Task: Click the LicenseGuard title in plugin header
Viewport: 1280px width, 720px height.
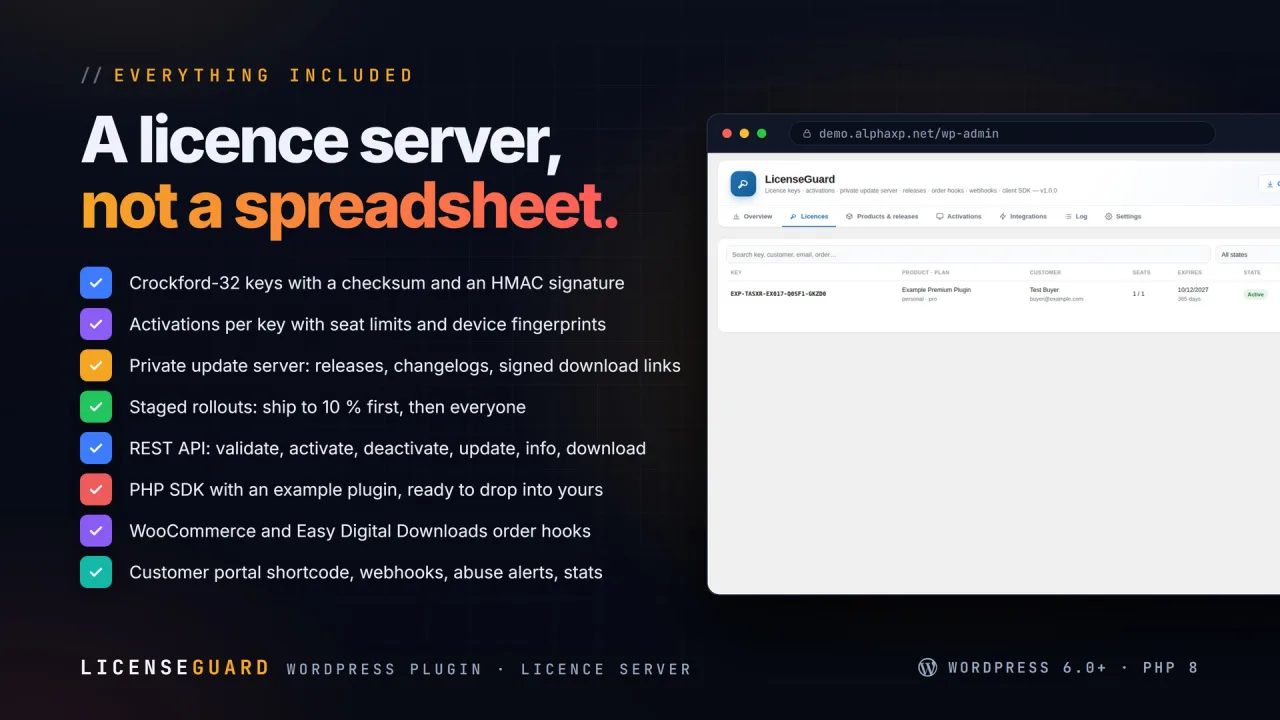Action: [800, 179]
